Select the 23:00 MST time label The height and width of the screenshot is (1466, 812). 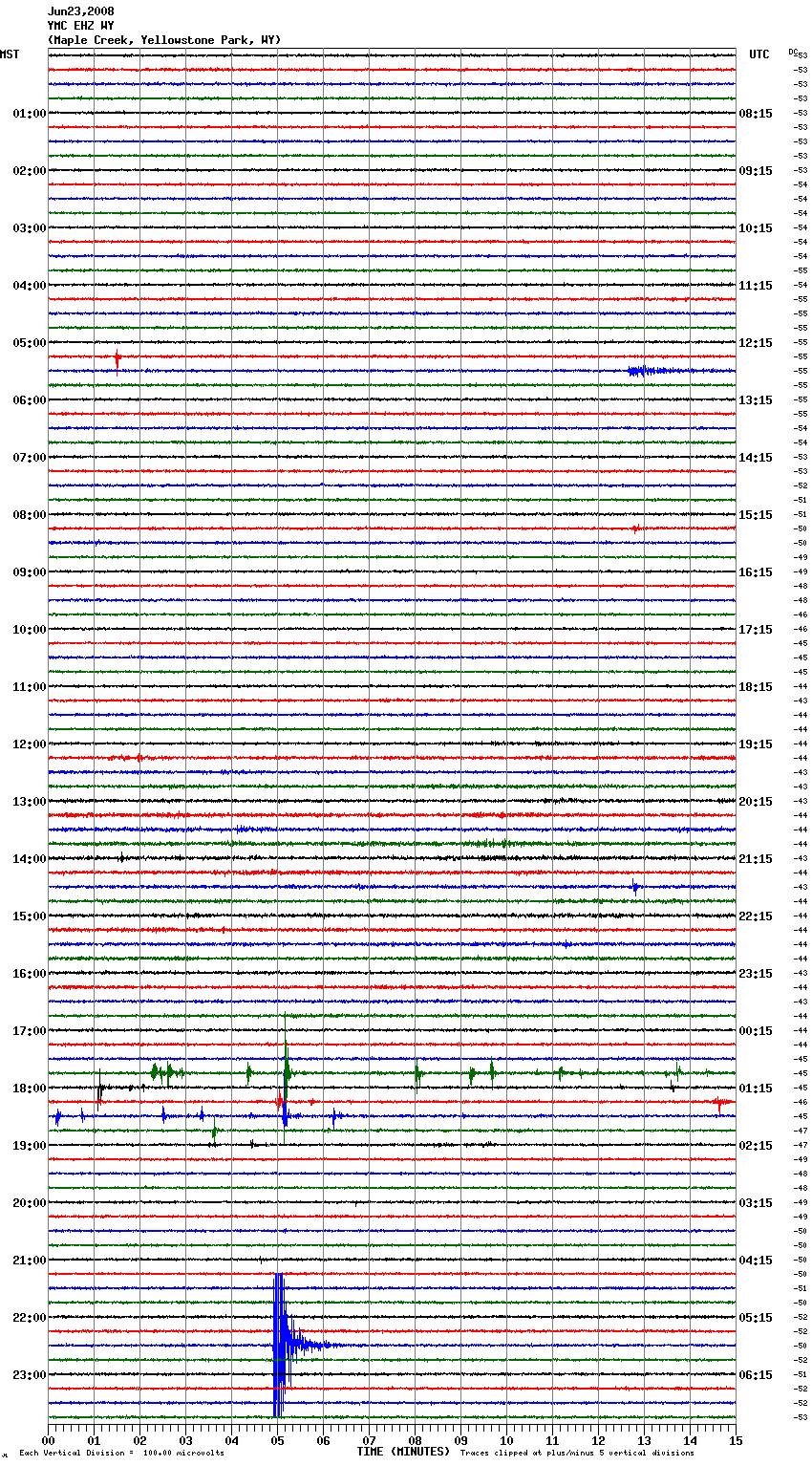[x=30, y=1375]
